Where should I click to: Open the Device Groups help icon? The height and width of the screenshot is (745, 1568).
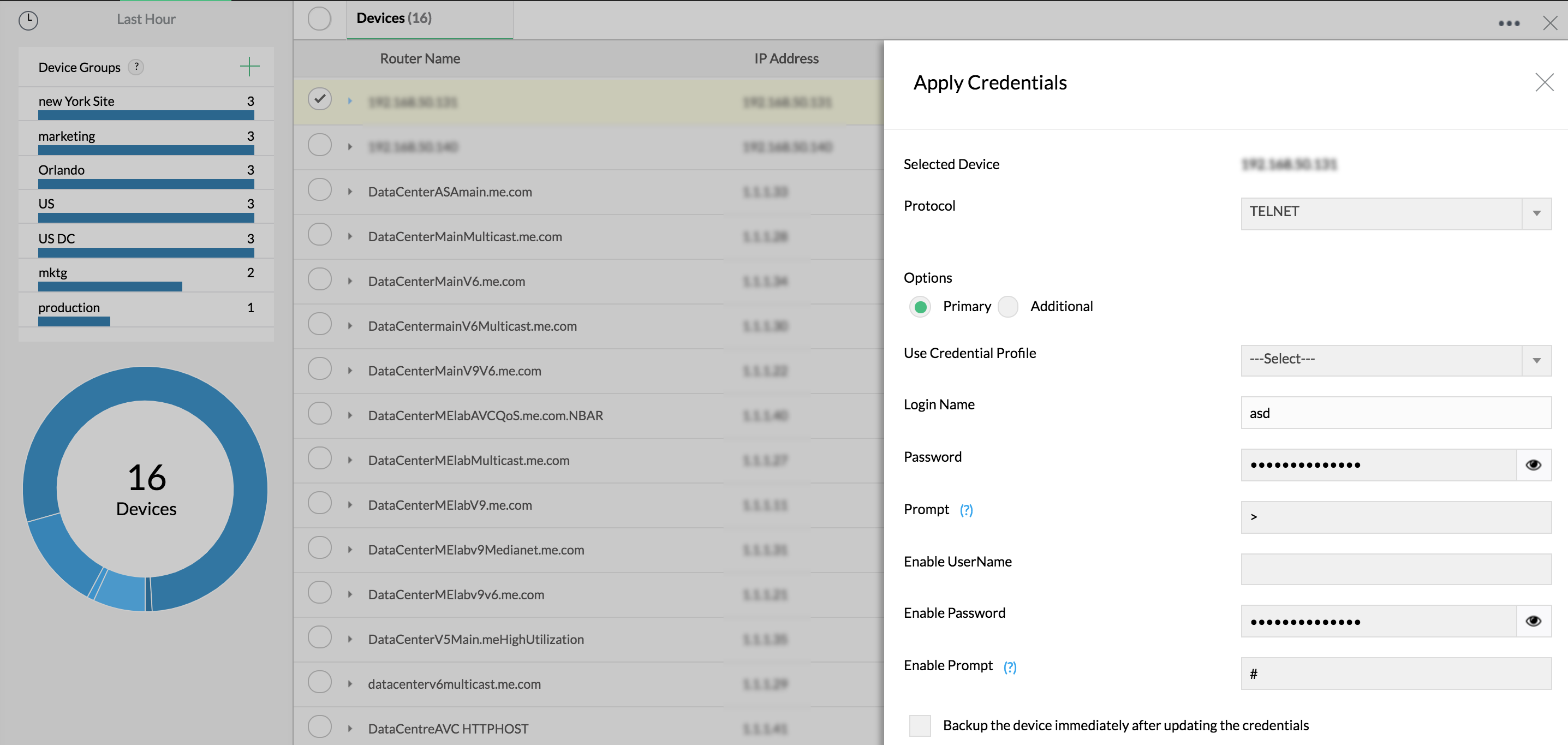pos(137,67)
